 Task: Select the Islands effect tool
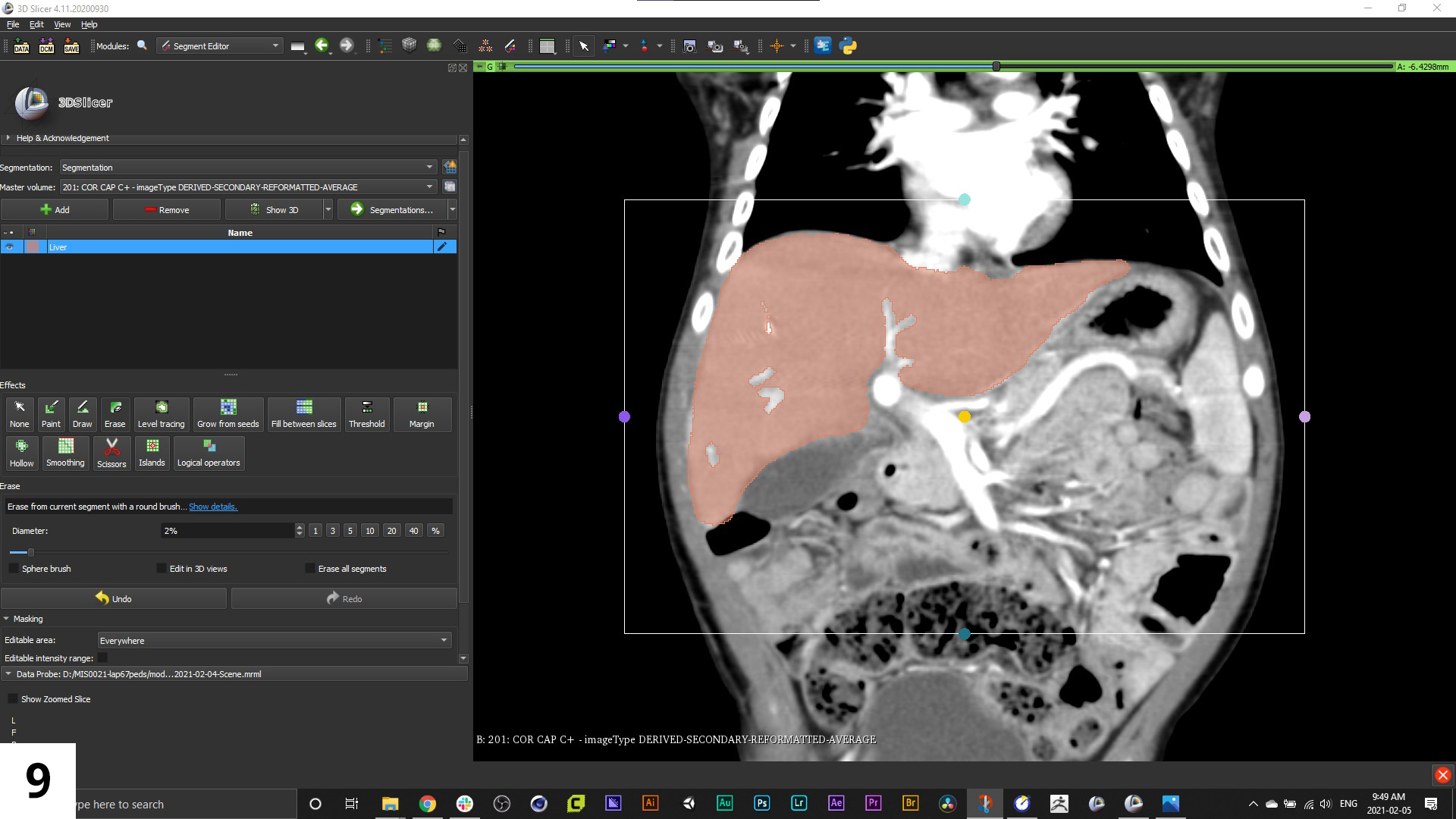152,452
